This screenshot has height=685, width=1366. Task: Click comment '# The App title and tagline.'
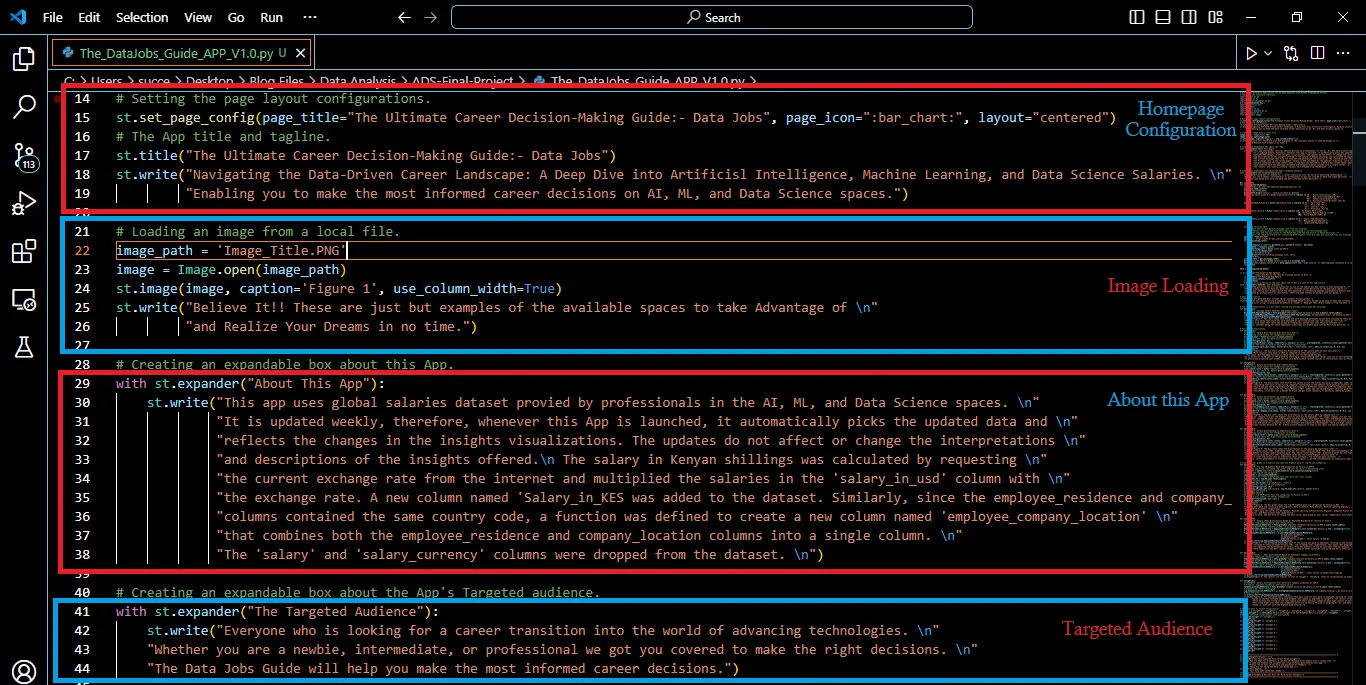(x=222, y=137)
